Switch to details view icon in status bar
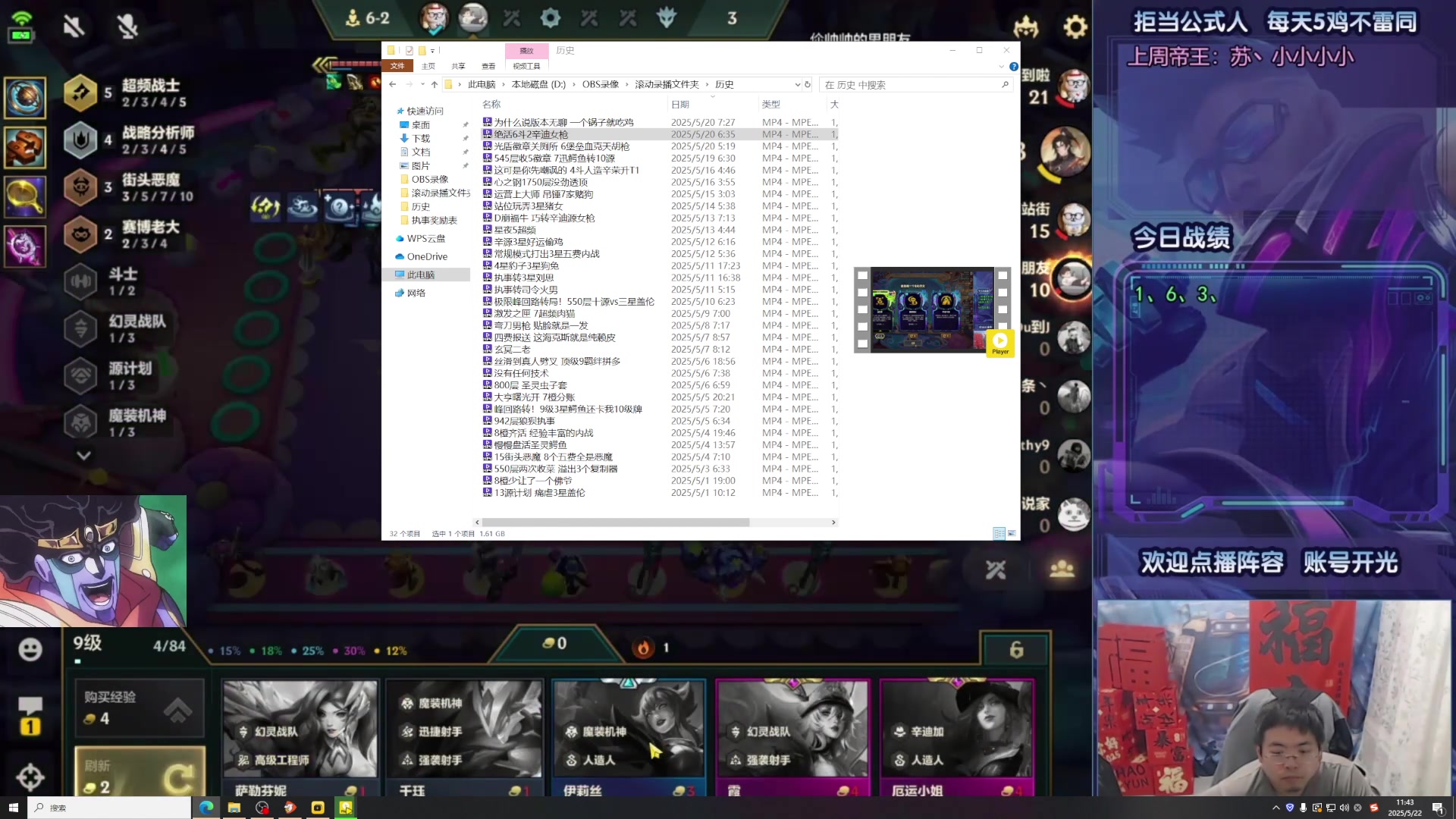 coord(999,533)
